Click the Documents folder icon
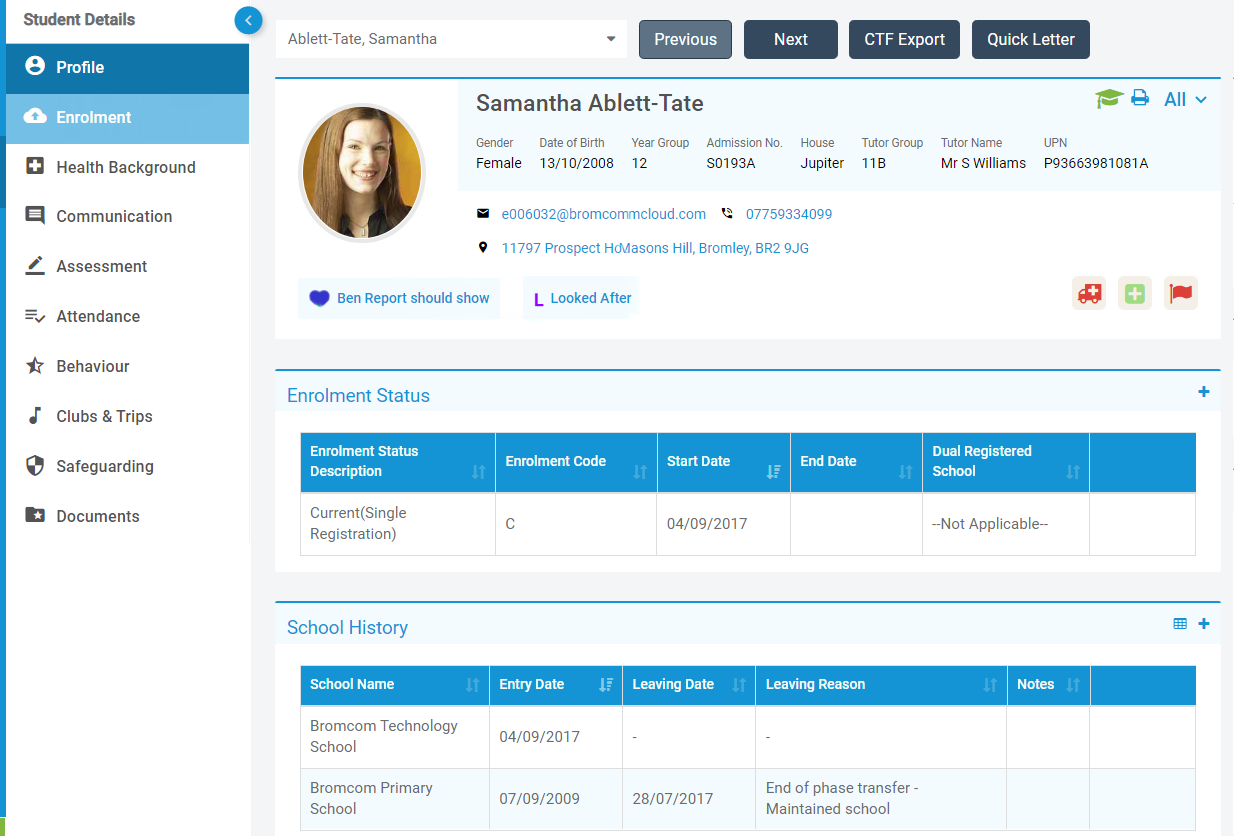1234x836 pixels. coord(35,516)
